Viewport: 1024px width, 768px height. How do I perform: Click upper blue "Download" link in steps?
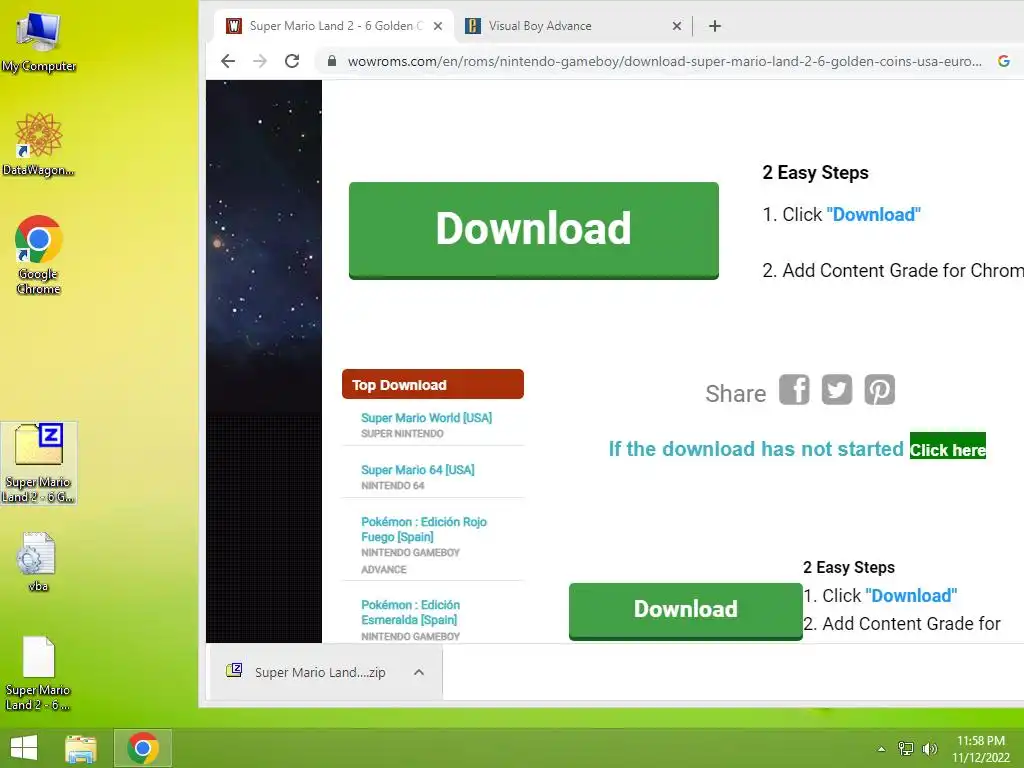[874, 215]
